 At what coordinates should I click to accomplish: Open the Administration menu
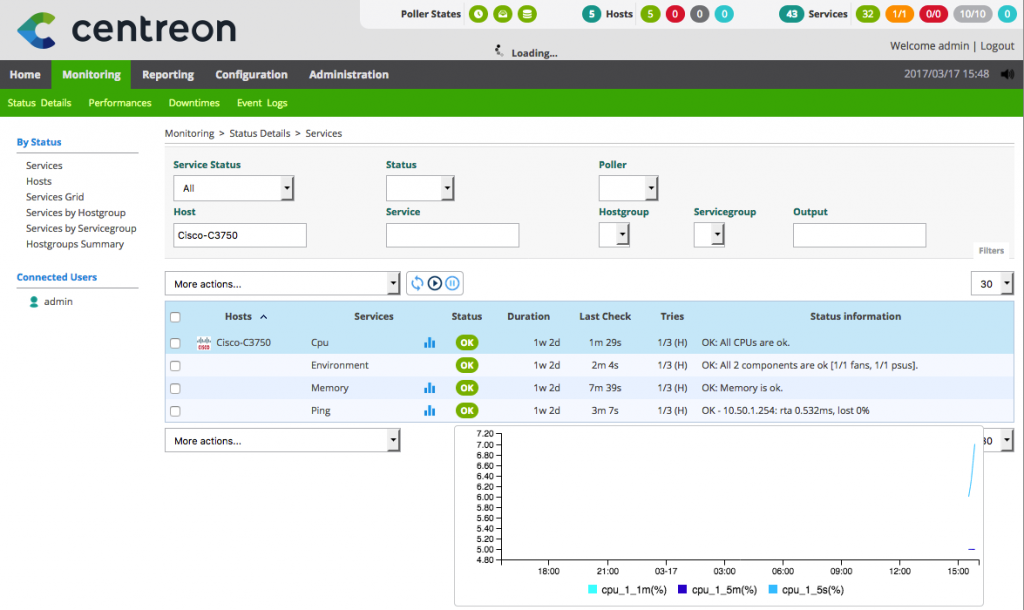349,74
